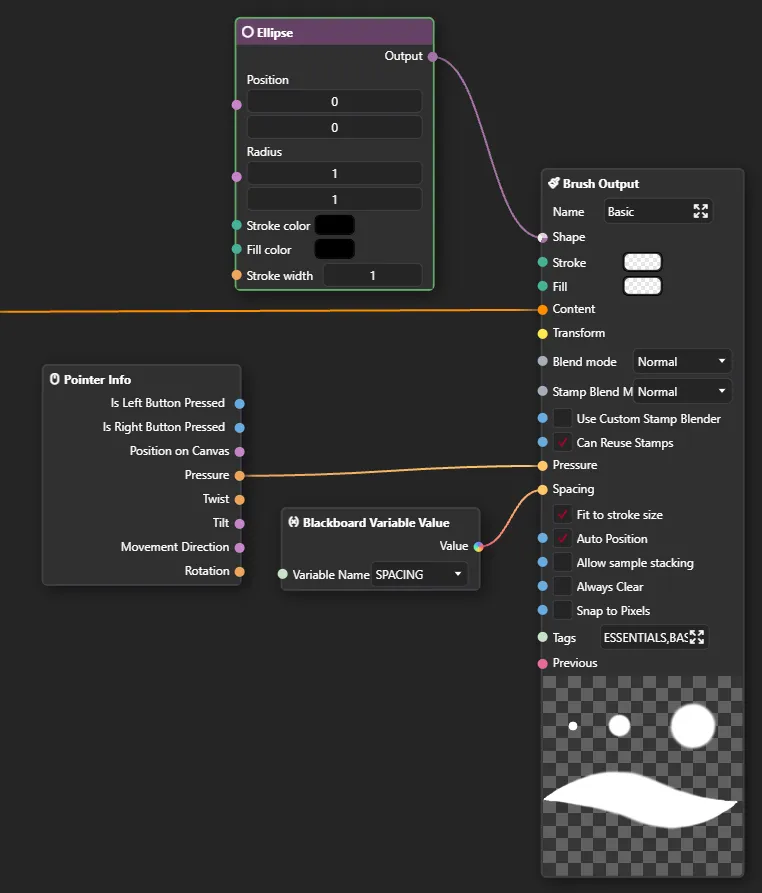Click the Brush Output brush icon

click(553, 184)
